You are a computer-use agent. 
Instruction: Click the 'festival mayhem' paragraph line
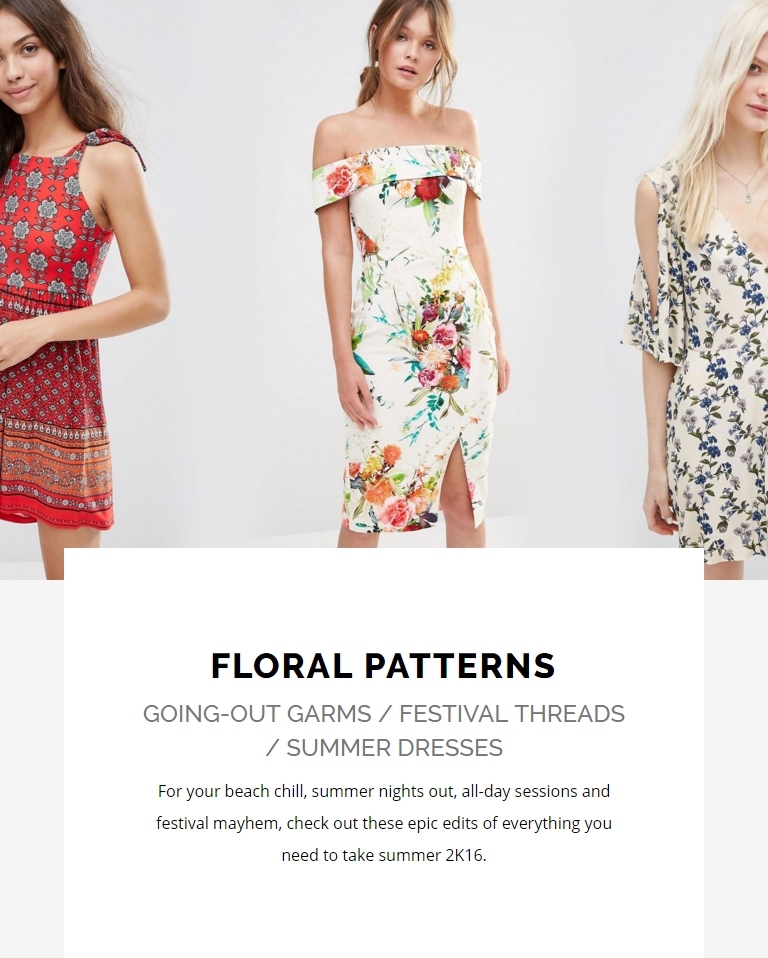point(384,823)
